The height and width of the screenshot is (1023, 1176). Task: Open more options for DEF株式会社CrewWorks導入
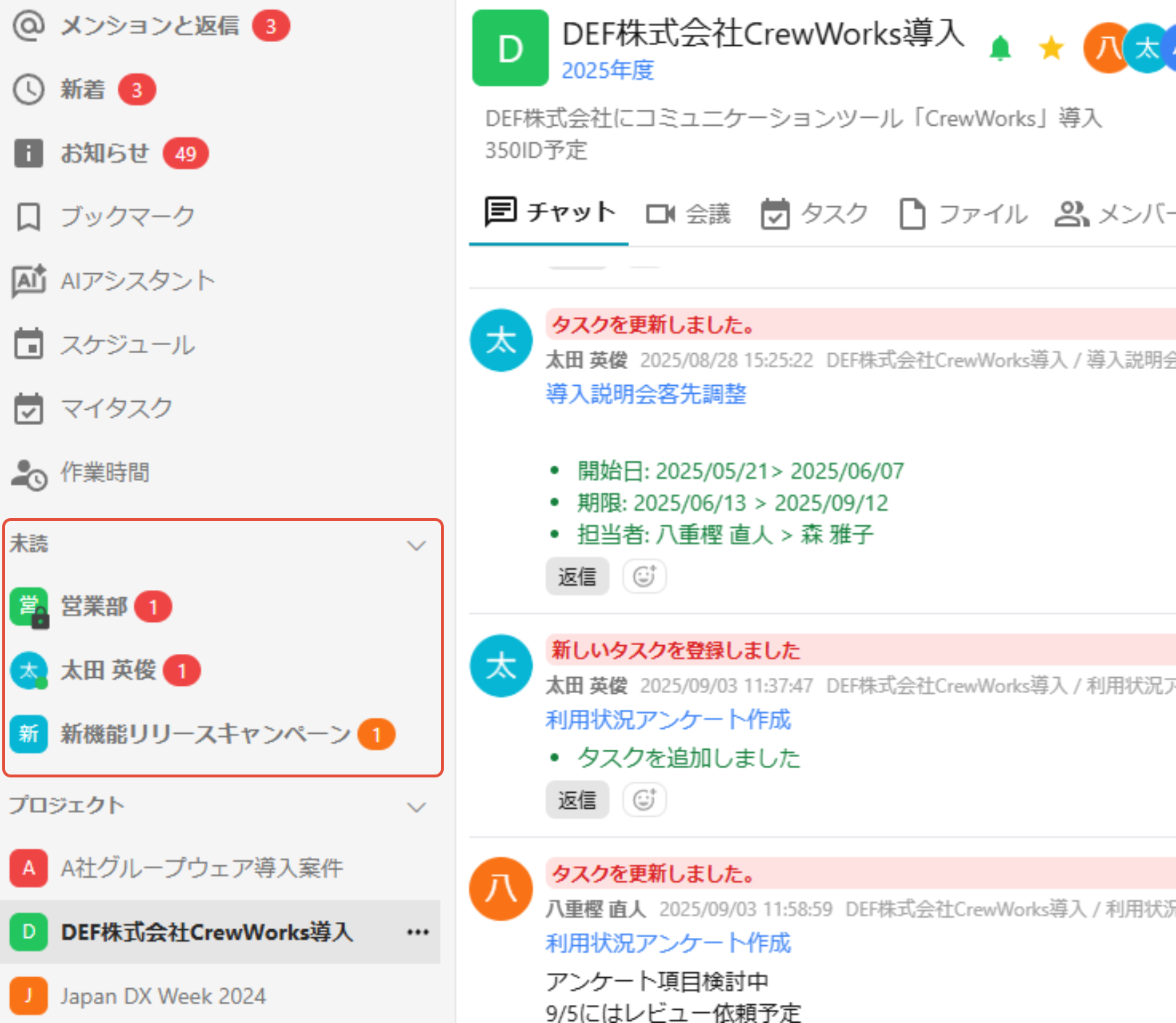point(418,932)
